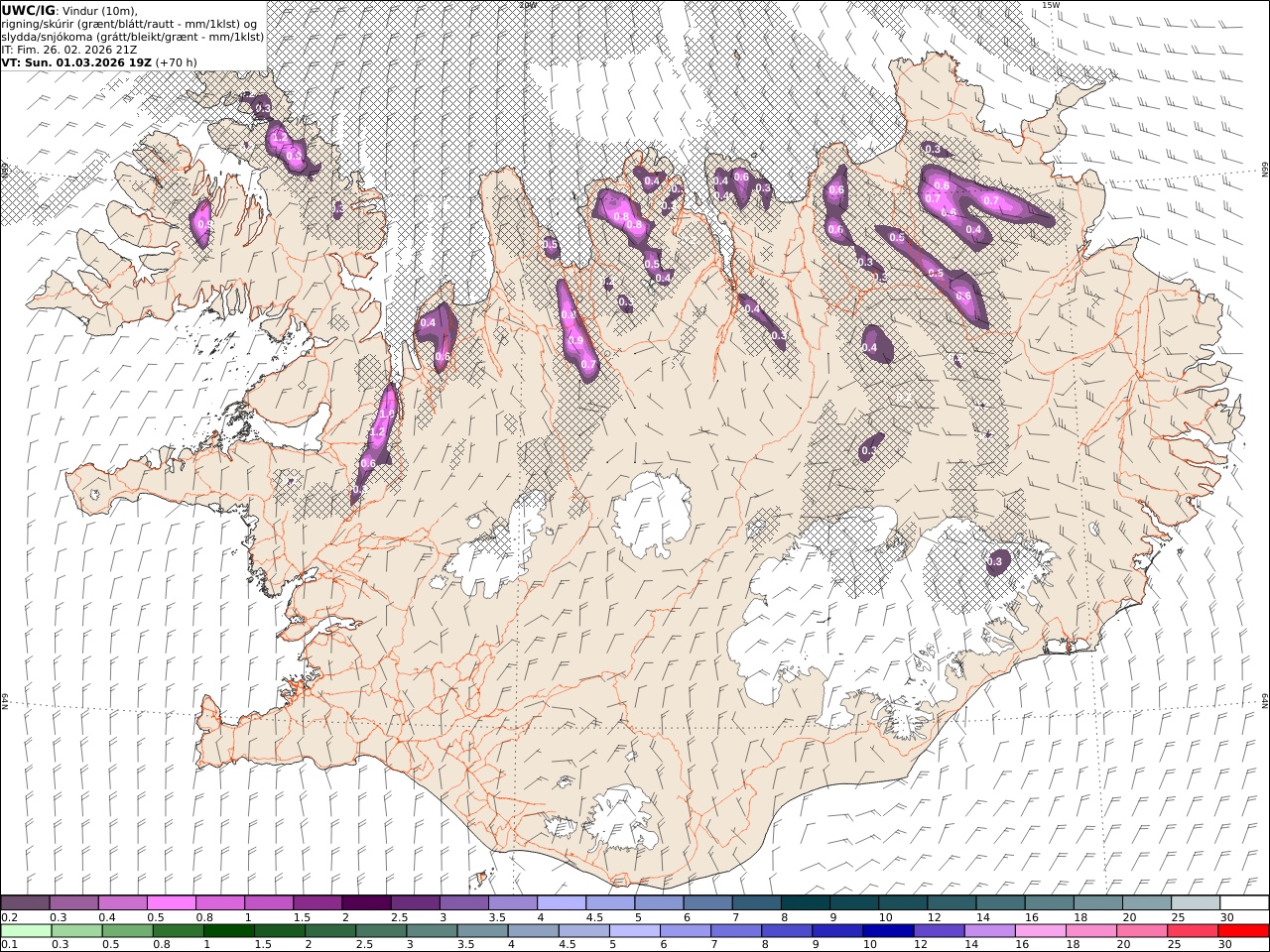Select the white 30 swatch on the snow scale
This screenshot has width=1270, height=952.
click(1242, 903)
